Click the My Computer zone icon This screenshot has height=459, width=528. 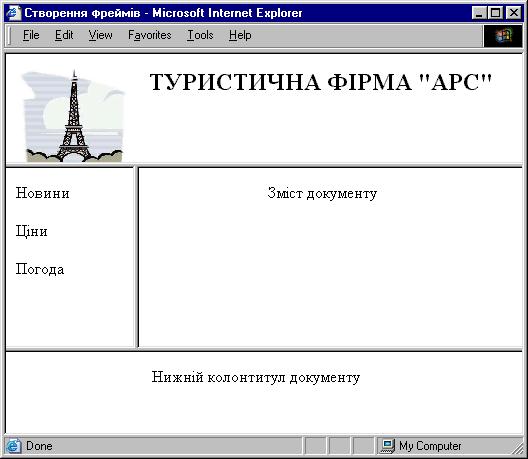tap(388, 446)
